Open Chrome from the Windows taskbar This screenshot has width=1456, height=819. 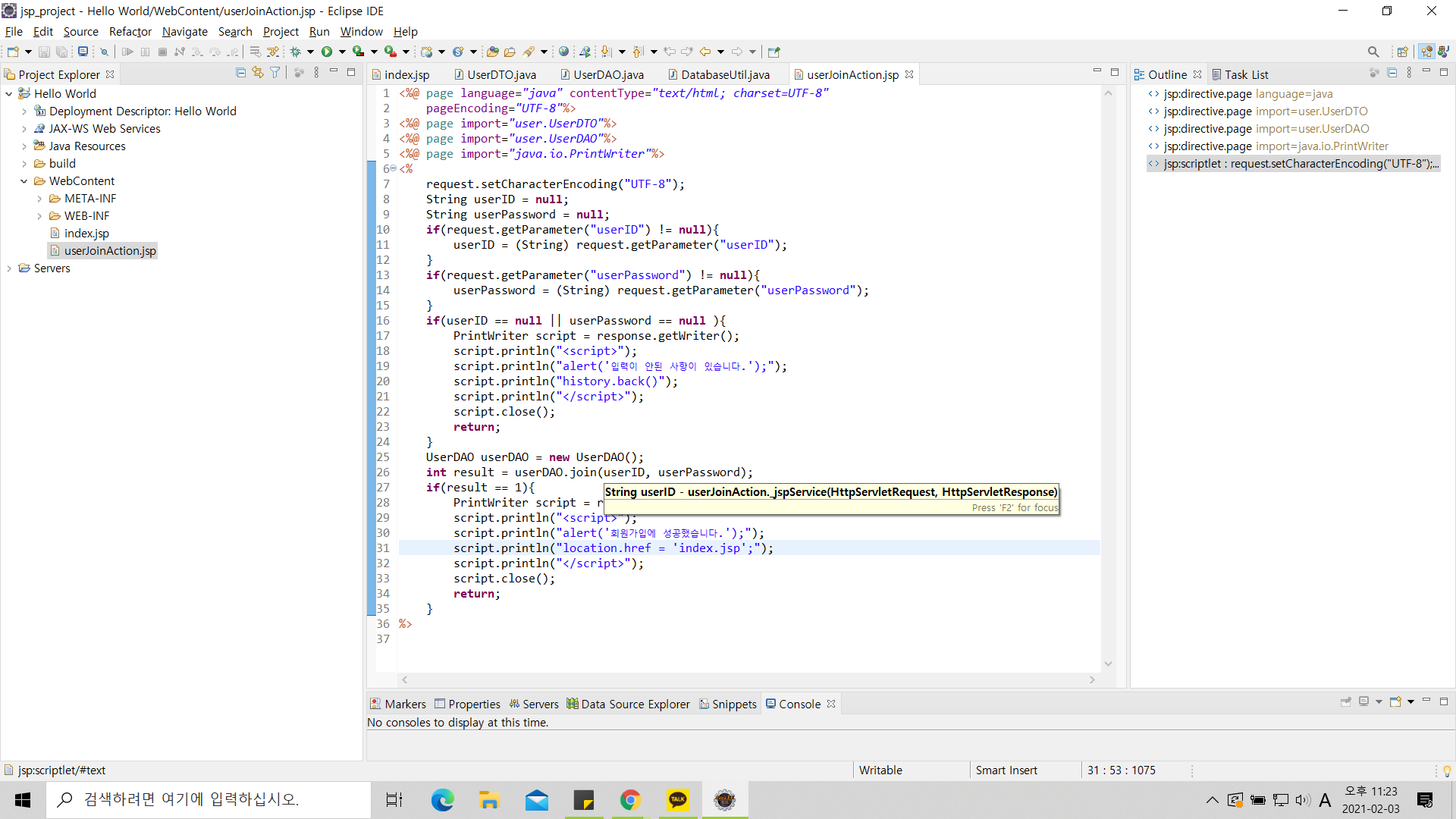click(x=630, y=799)
